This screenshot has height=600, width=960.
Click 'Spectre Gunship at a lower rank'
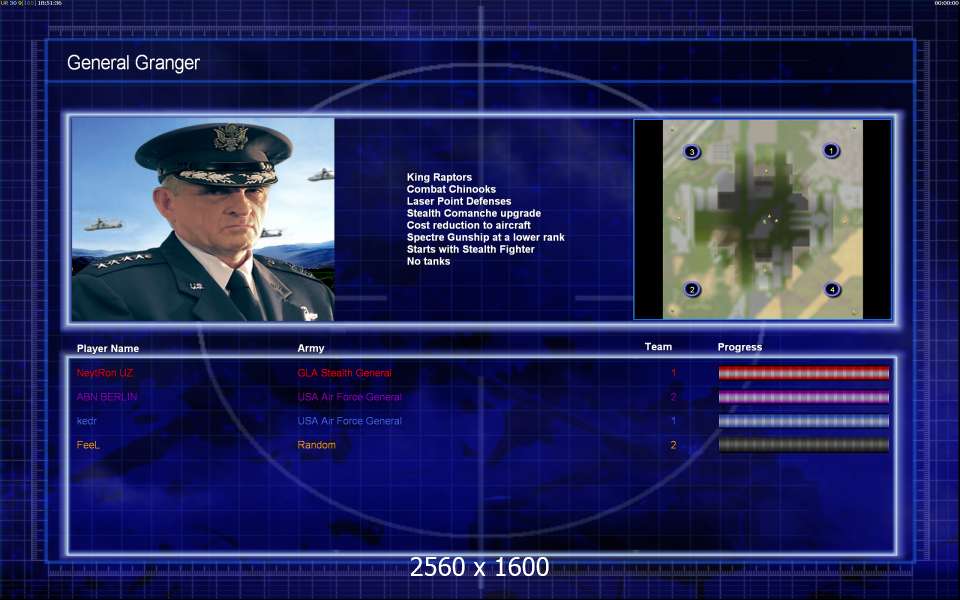tap(486, 237)
